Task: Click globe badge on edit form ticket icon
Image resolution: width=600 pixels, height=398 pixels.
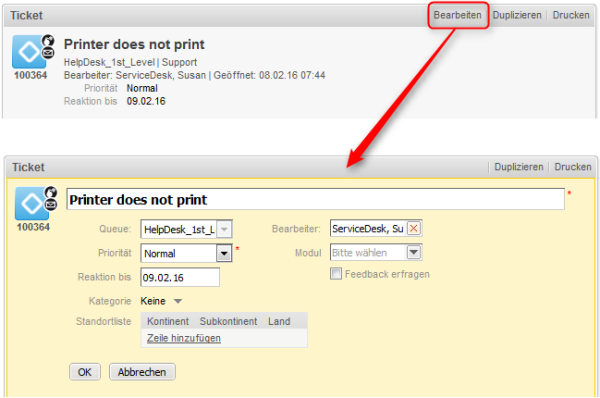Action: [x=51, y=192]
